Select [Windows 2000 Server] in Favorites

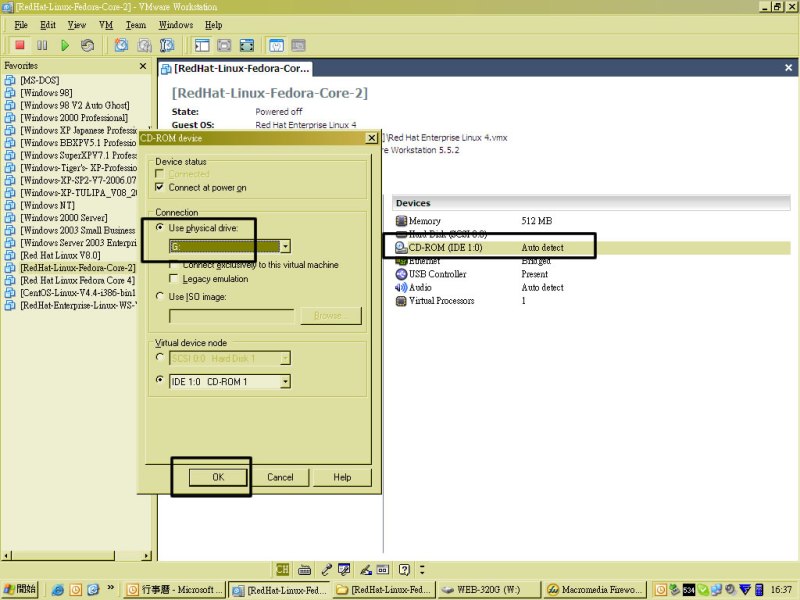64,218
